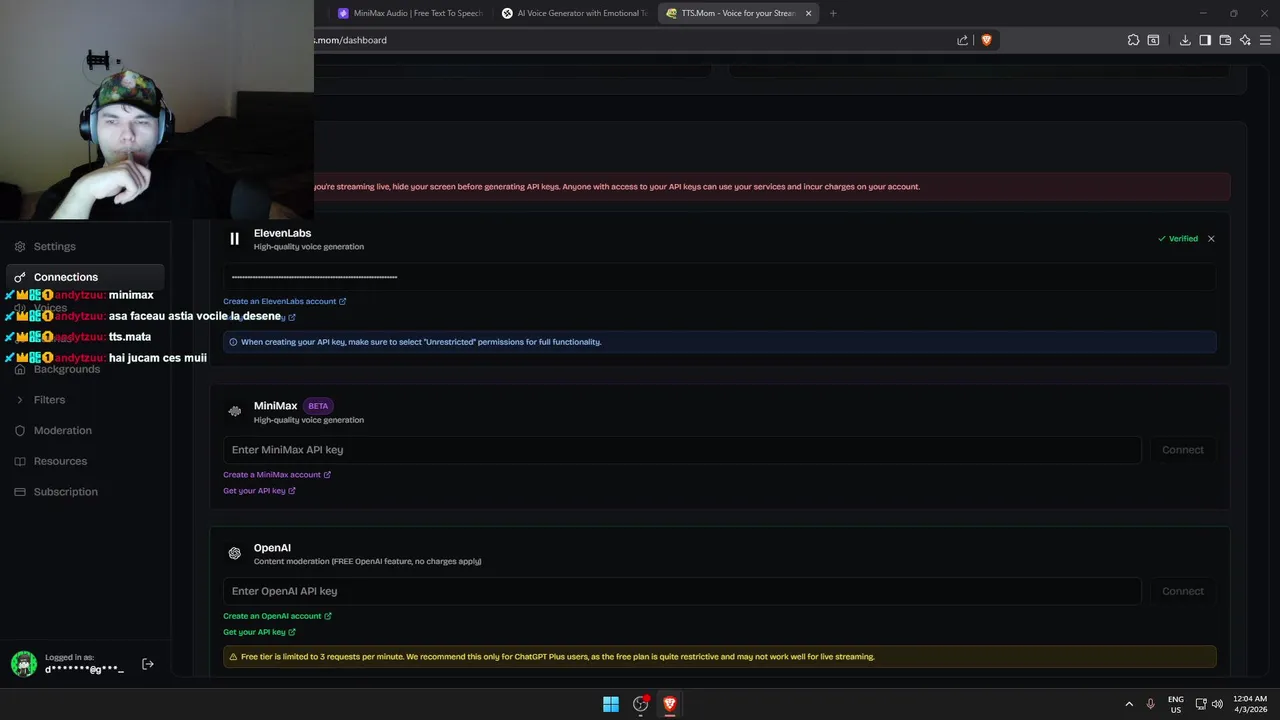The width and height of the screenshot is (1280, 720).
Task: Click the share icon in address bar
Action: pos(962,40)
